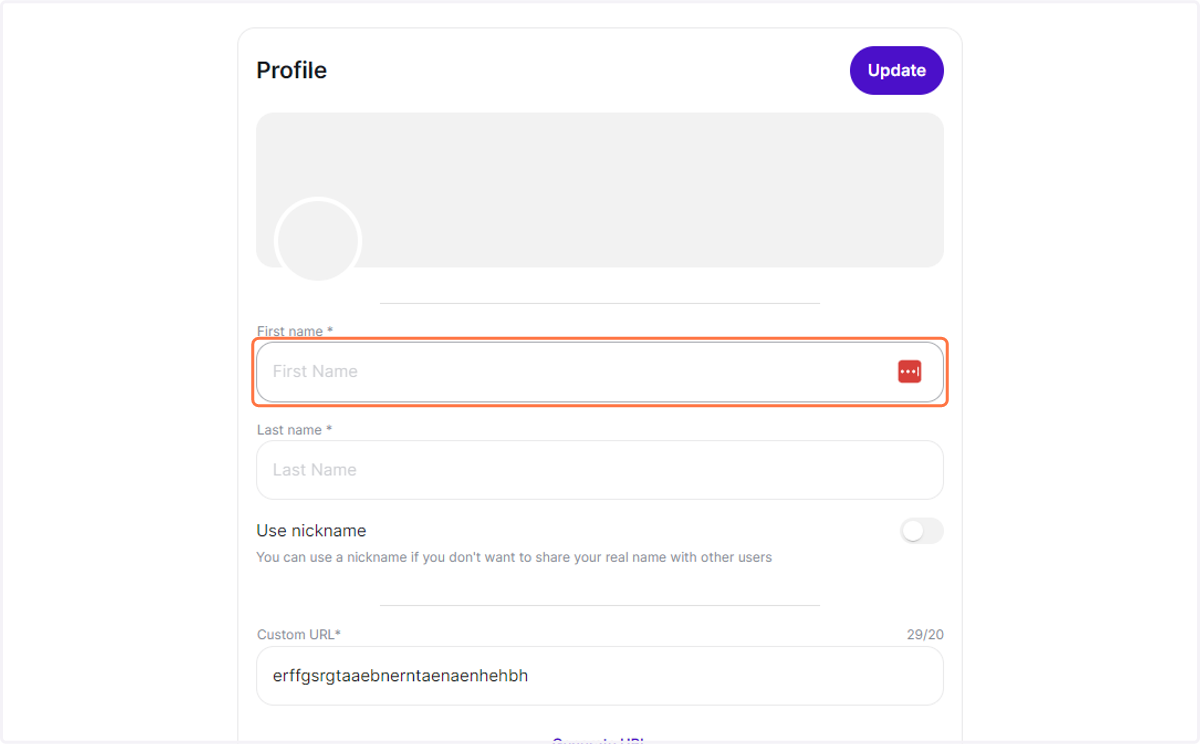1200x744 pixels.
Task: Toggle the Use nickname switch
Action: 922,531
